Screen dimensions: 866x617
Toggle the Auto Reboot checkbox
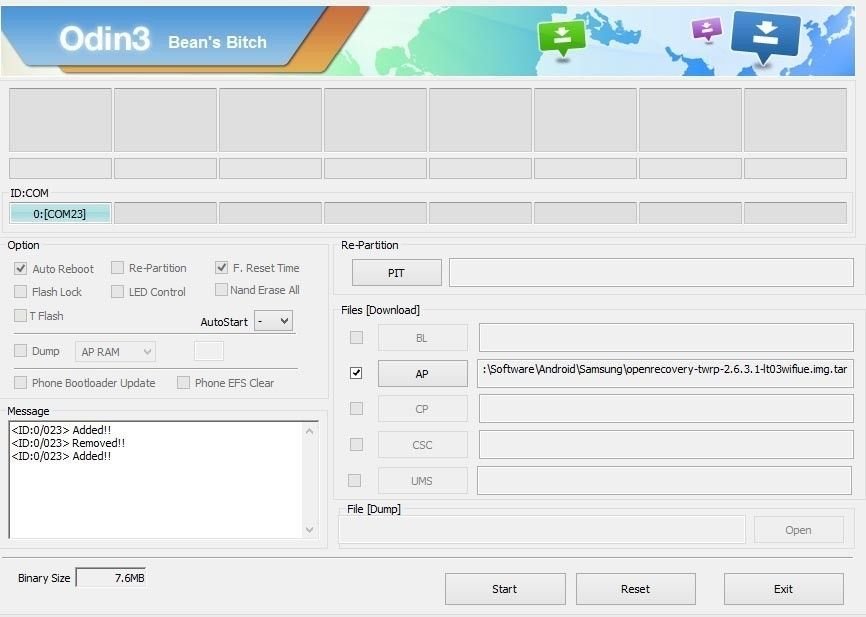[x=20, y=268]
